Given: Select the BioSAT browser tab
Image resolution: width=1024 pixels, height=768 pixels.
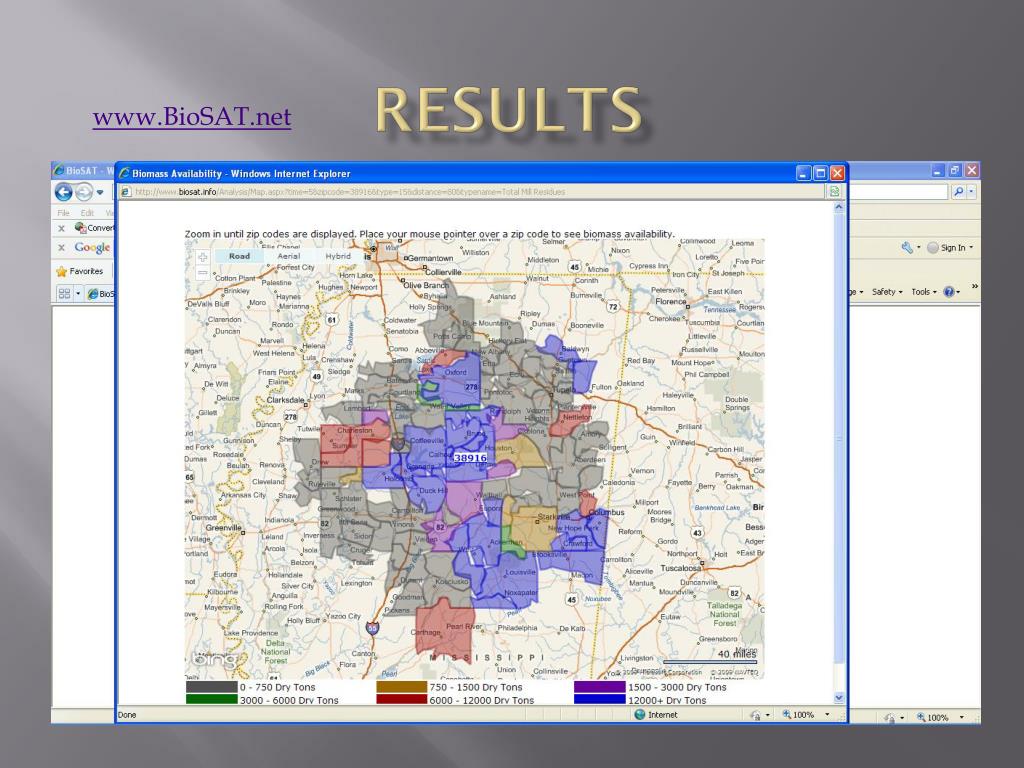Looking at the screenshot, I should (x=100, y=294).
